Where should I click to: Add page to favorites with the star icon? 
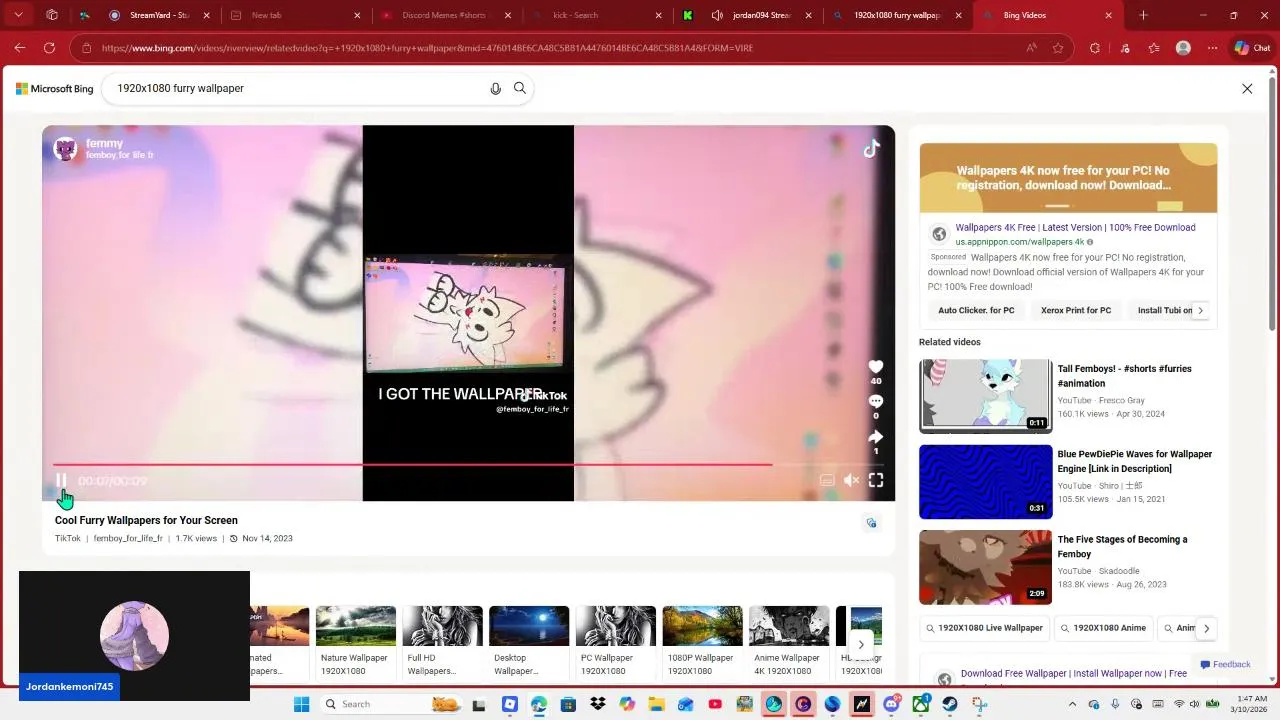tap(1058, 48)
